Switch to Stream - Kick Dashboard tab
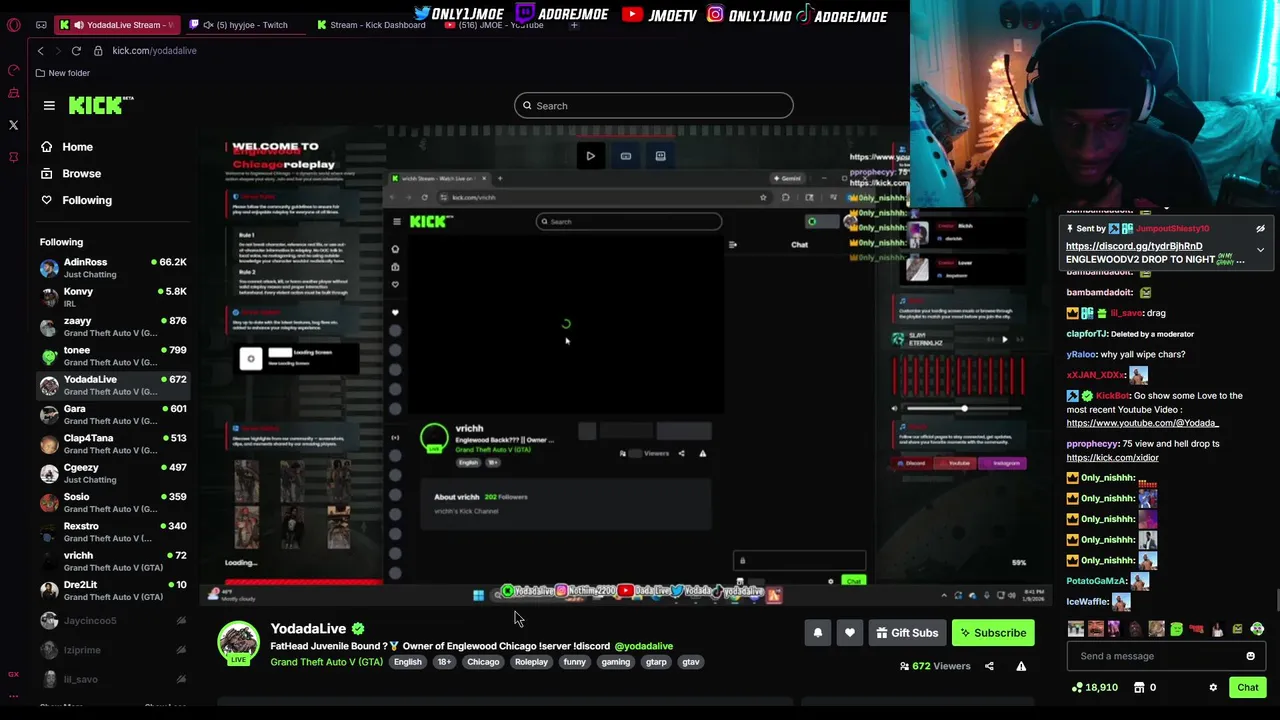Viewport: 1280px width, 720px height. (370, 25)
